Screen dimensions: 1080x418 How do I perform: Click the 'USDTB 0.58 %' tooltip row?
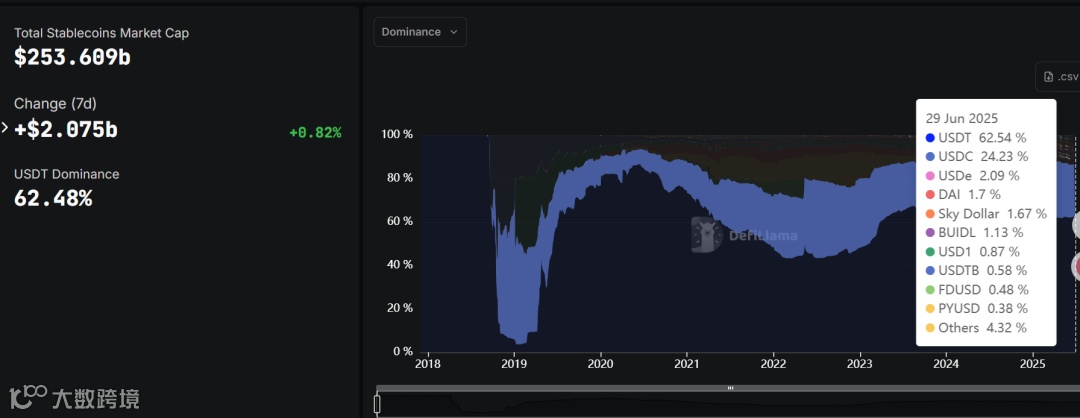(977, 271)
